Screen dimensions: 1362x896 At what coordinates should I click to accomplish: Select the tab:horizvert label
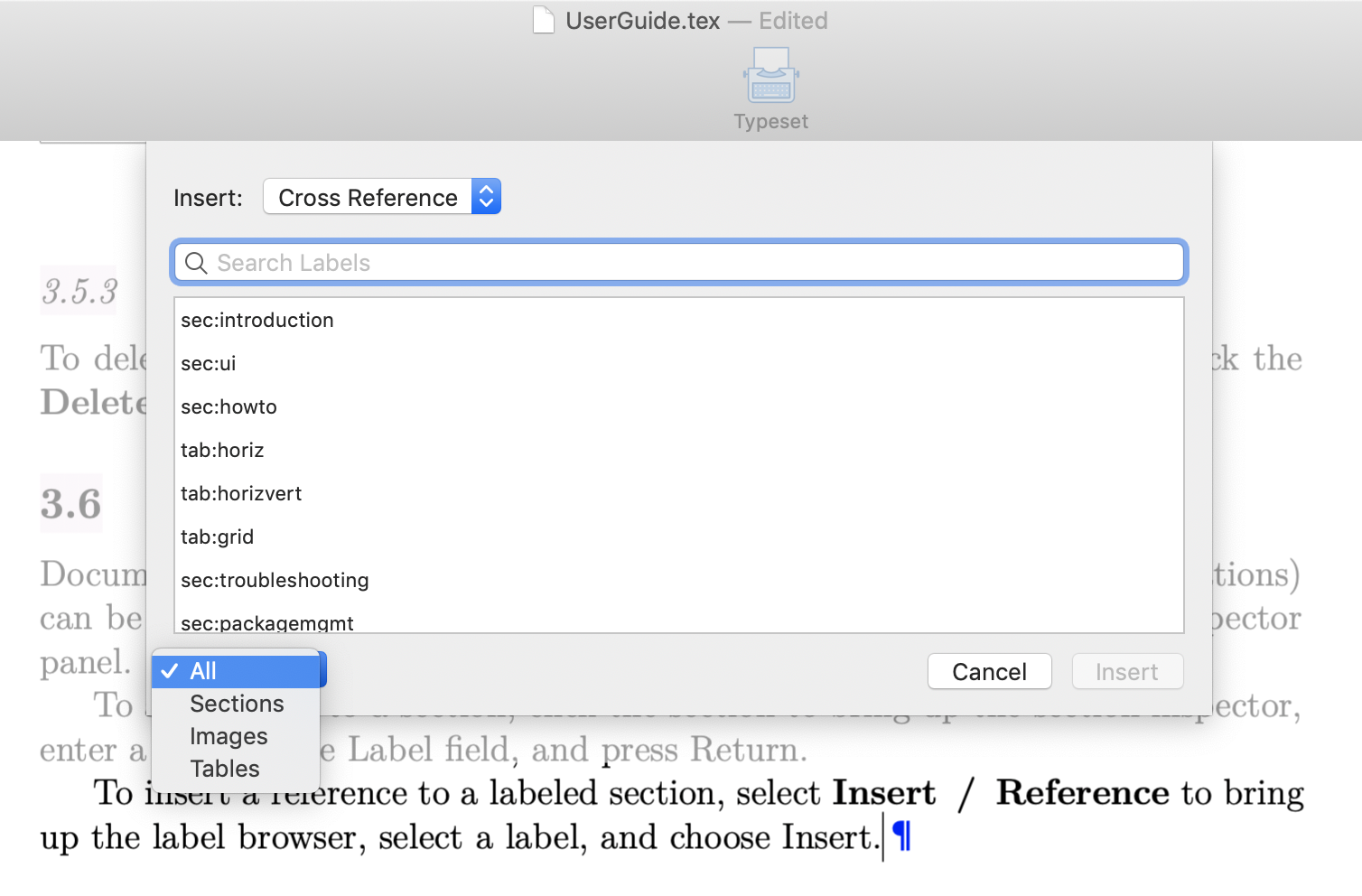coord(678,493)
